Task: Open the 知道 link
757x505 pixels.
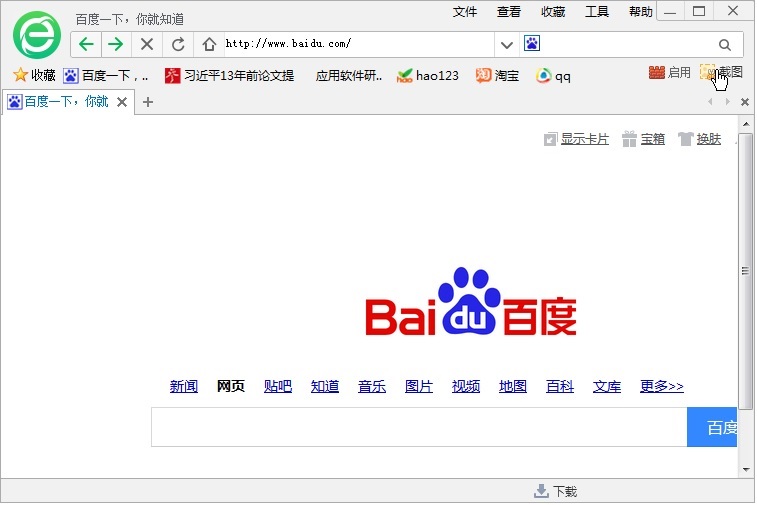Action: click(x=325, y=386)
